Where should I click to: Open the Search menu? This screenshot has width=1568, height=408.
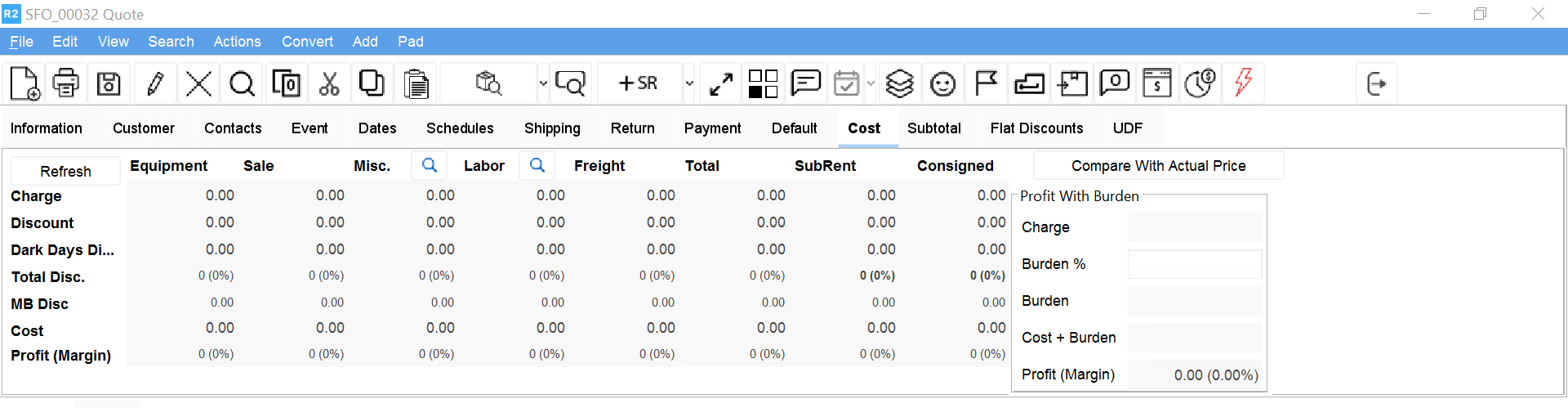coord(171,42)
